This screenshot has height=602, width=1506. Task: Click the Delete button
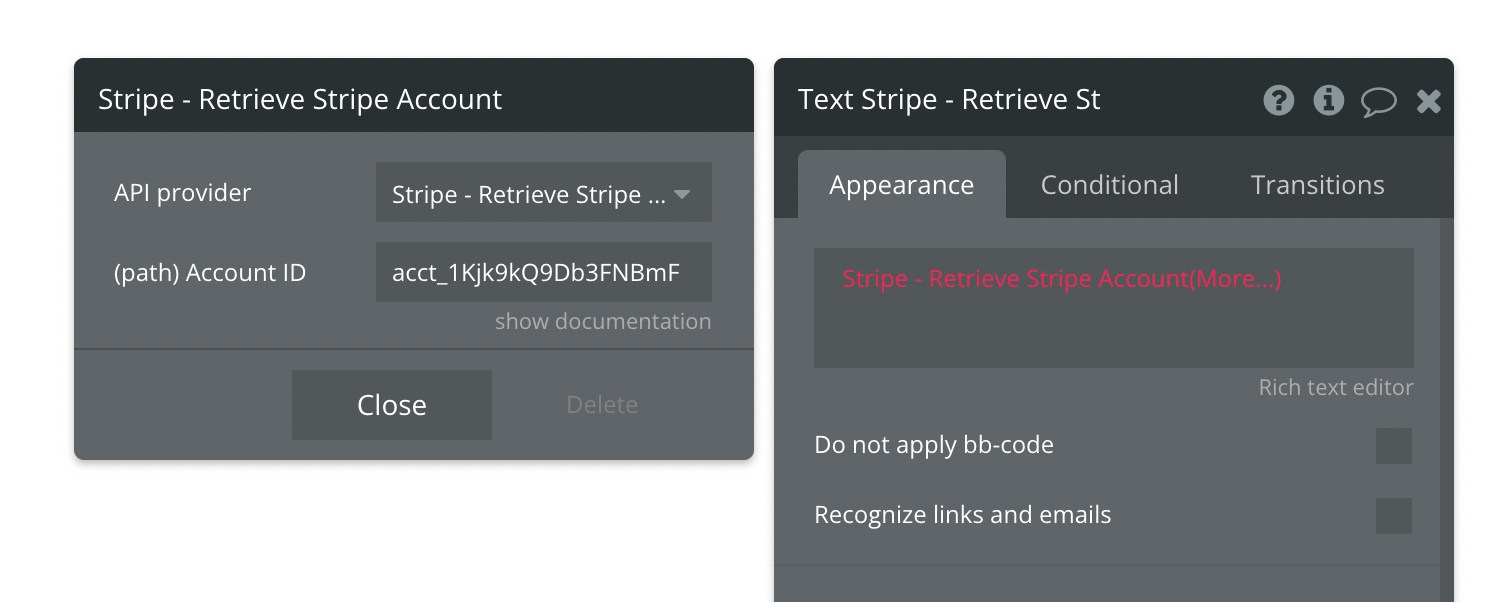[x=602, y=405]
